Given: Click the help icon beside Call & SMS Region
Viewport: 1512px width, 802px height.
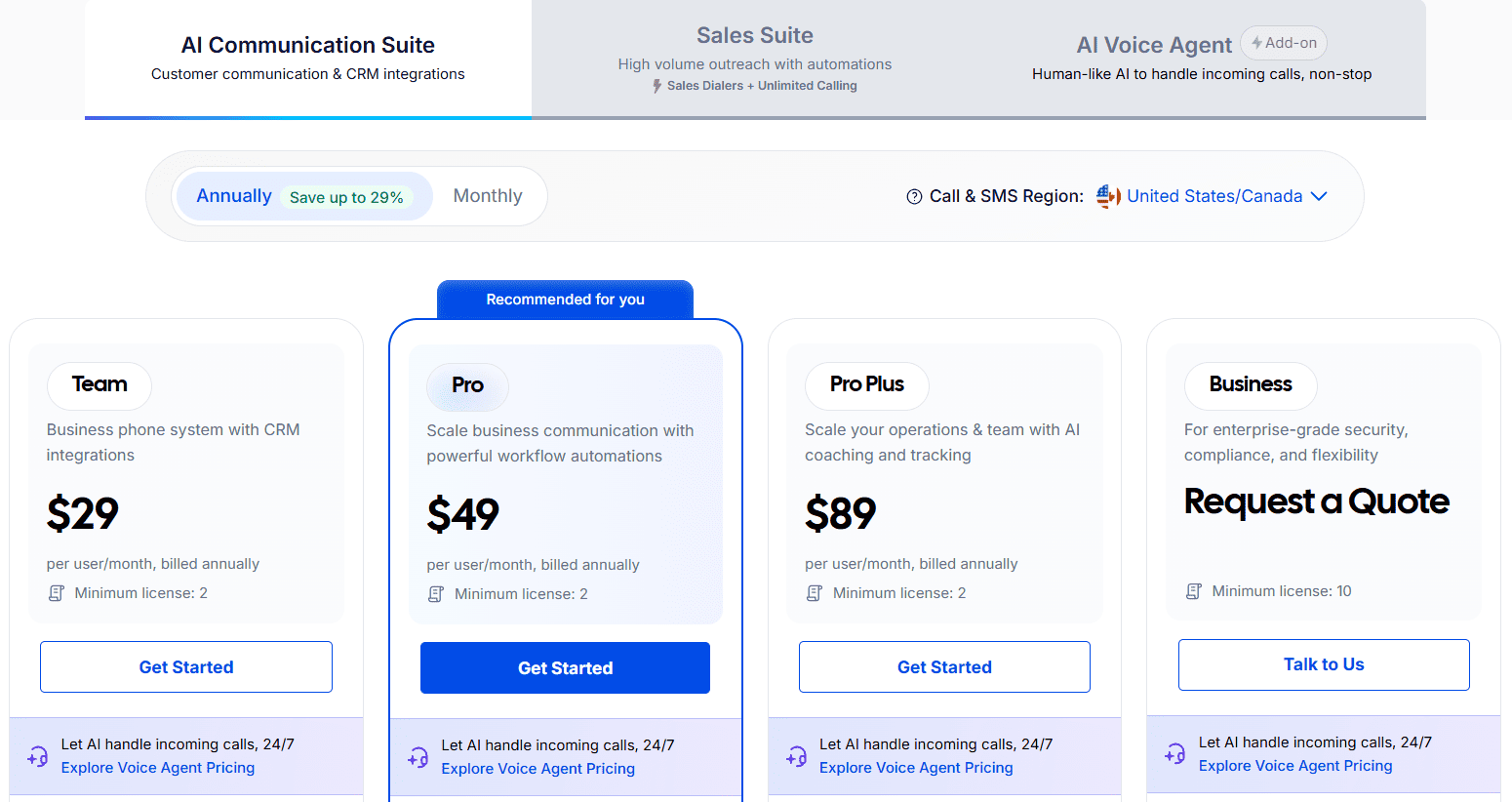Looking at the screenshot, I should pyautogui.click(x=914, y=197).
